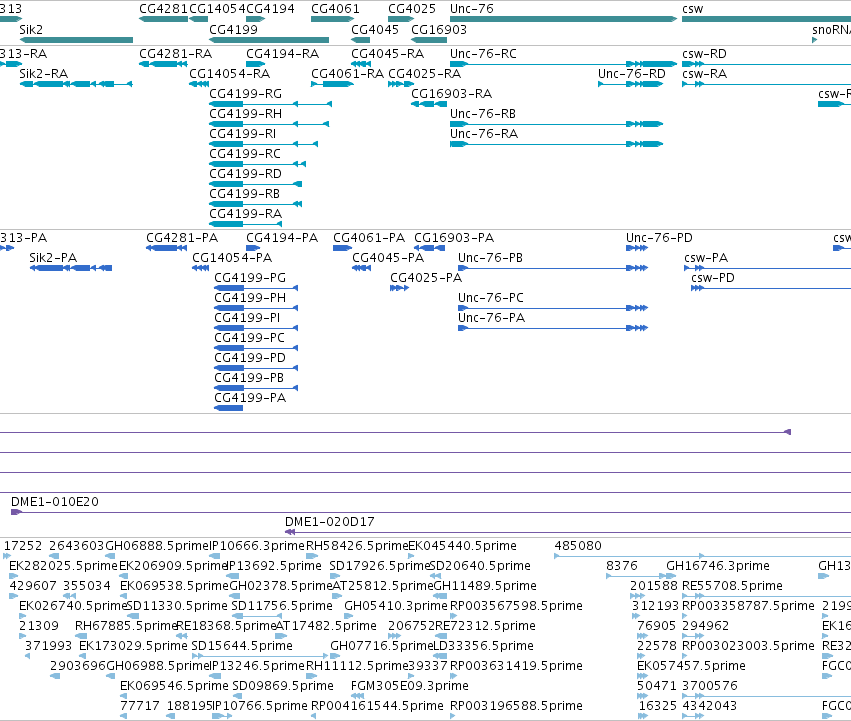Select BAC clone DME1-020D17
The width and height of the screenshot is (851, 721).
pyautogui.click(x=568, y=532)
